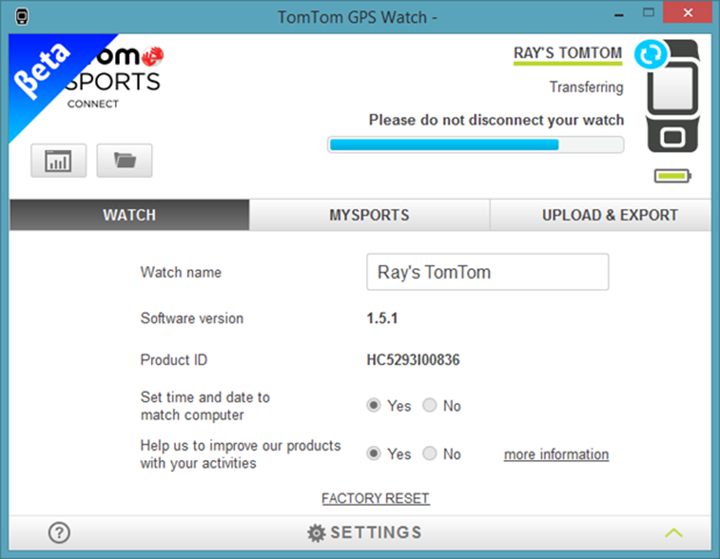Click the 'Please do not disconnect' message
Viewport: 720px width, 559px height.
coord(496,120)
